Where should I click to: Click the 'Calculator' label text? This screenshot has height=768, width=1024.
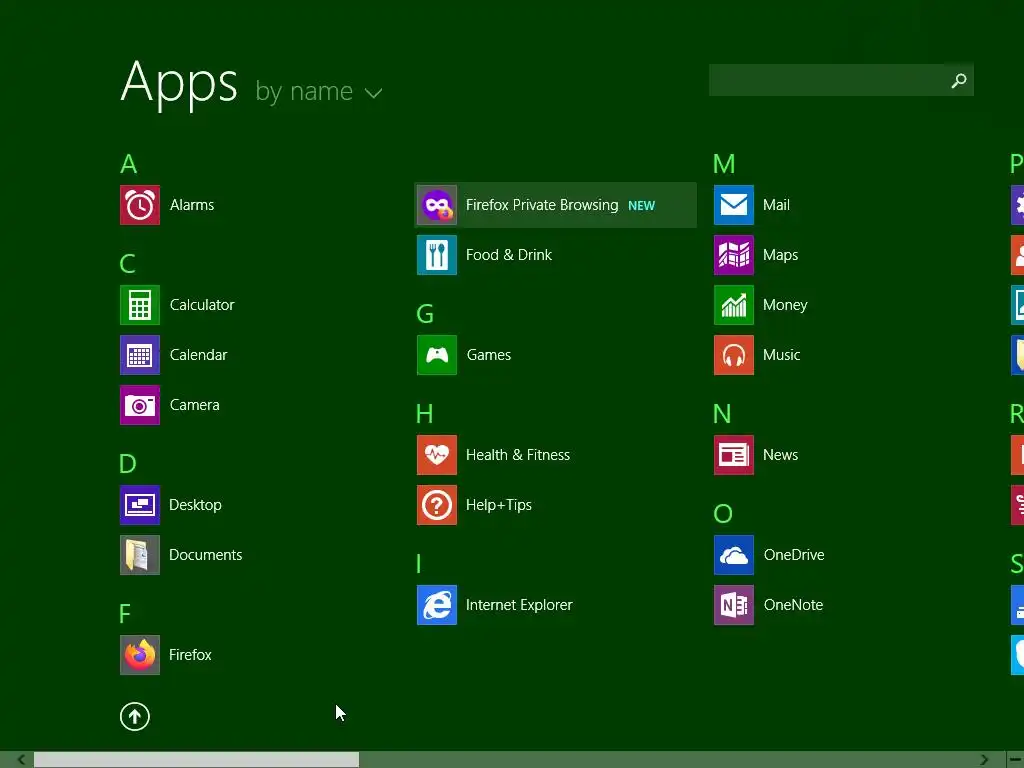pyautogui.click(x=202, y=305)
